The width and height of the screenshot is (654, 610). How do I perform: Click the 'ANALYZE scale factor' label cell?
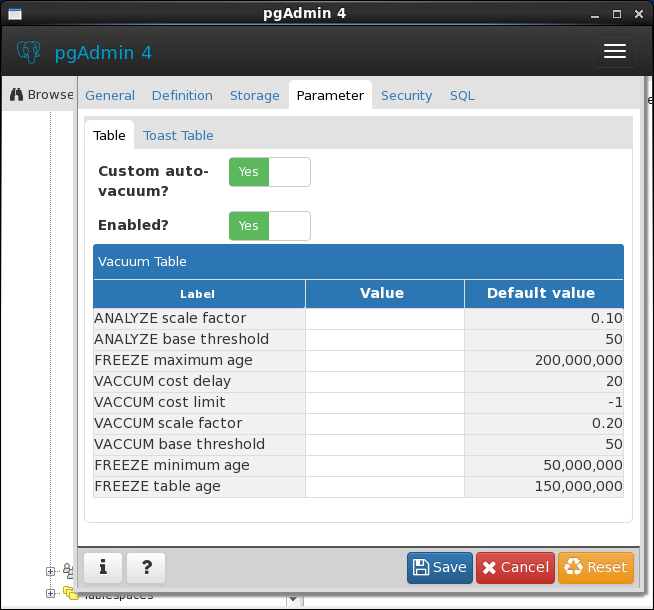pos(199,319)
